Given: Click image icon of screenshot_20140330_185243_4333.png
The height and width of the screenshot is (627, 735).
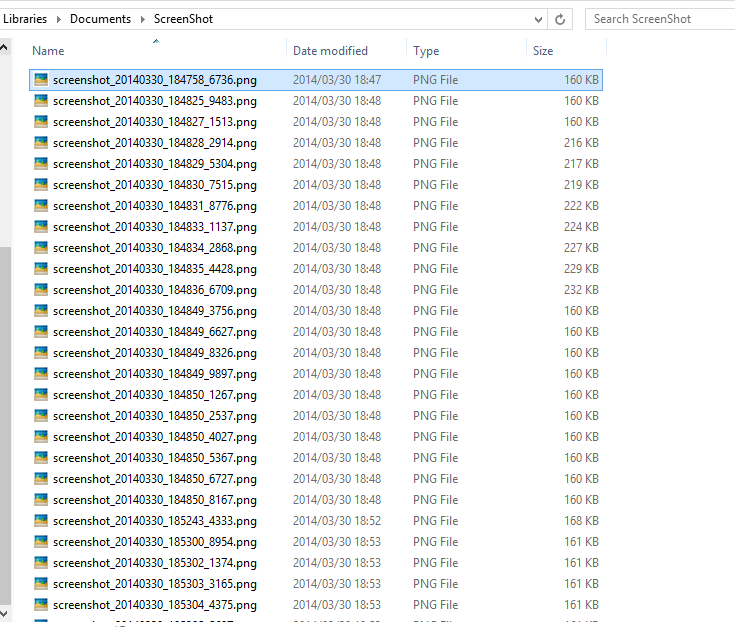Looking at the screenshot, I should point(41,521).
